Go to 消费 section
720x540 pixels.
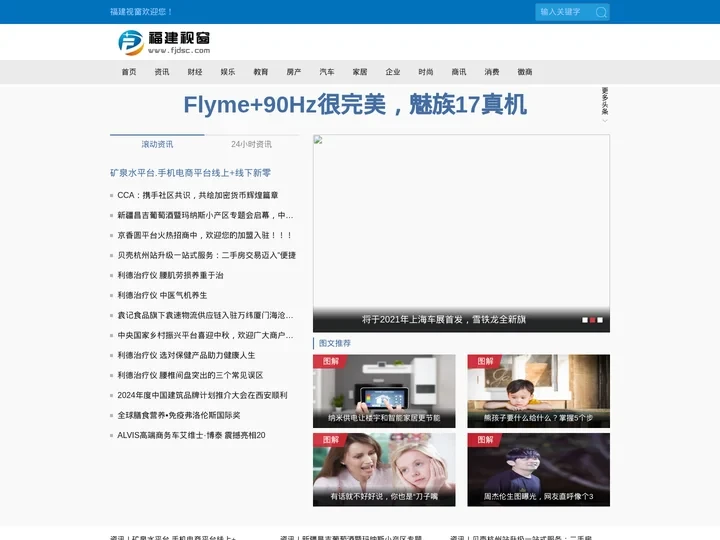492,72
